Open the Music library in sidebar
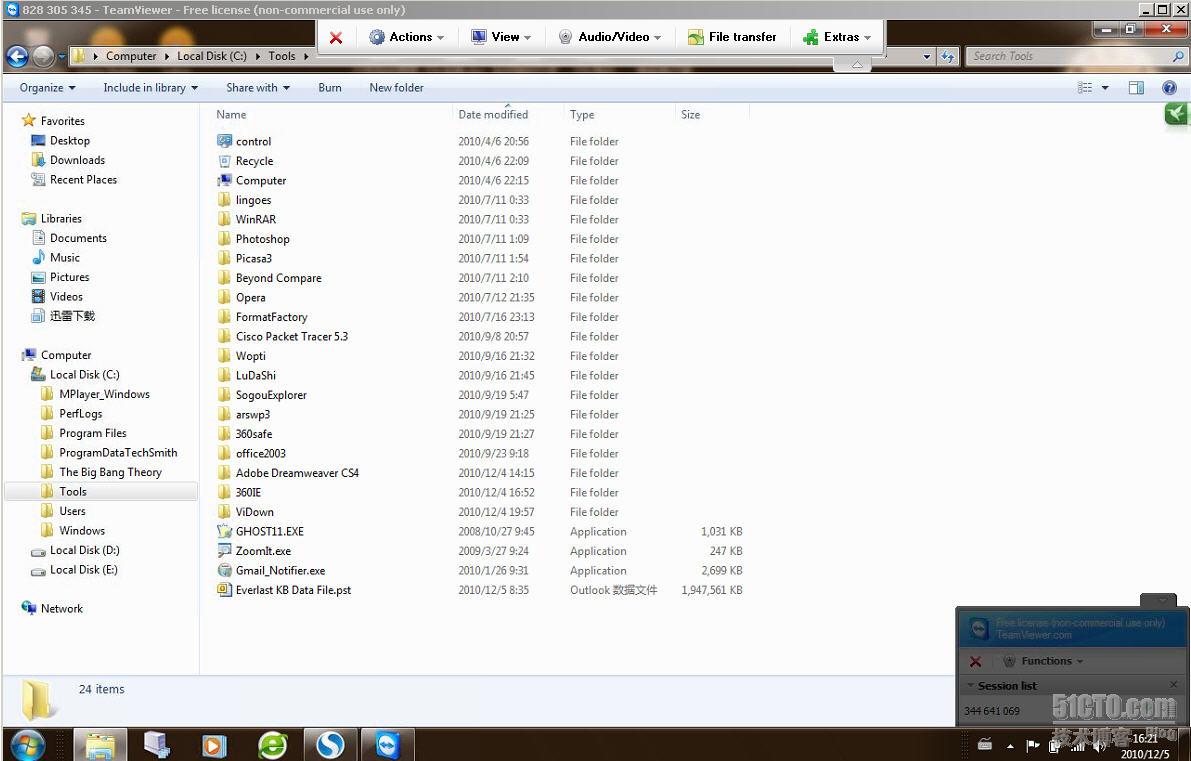 click(55, 258)
